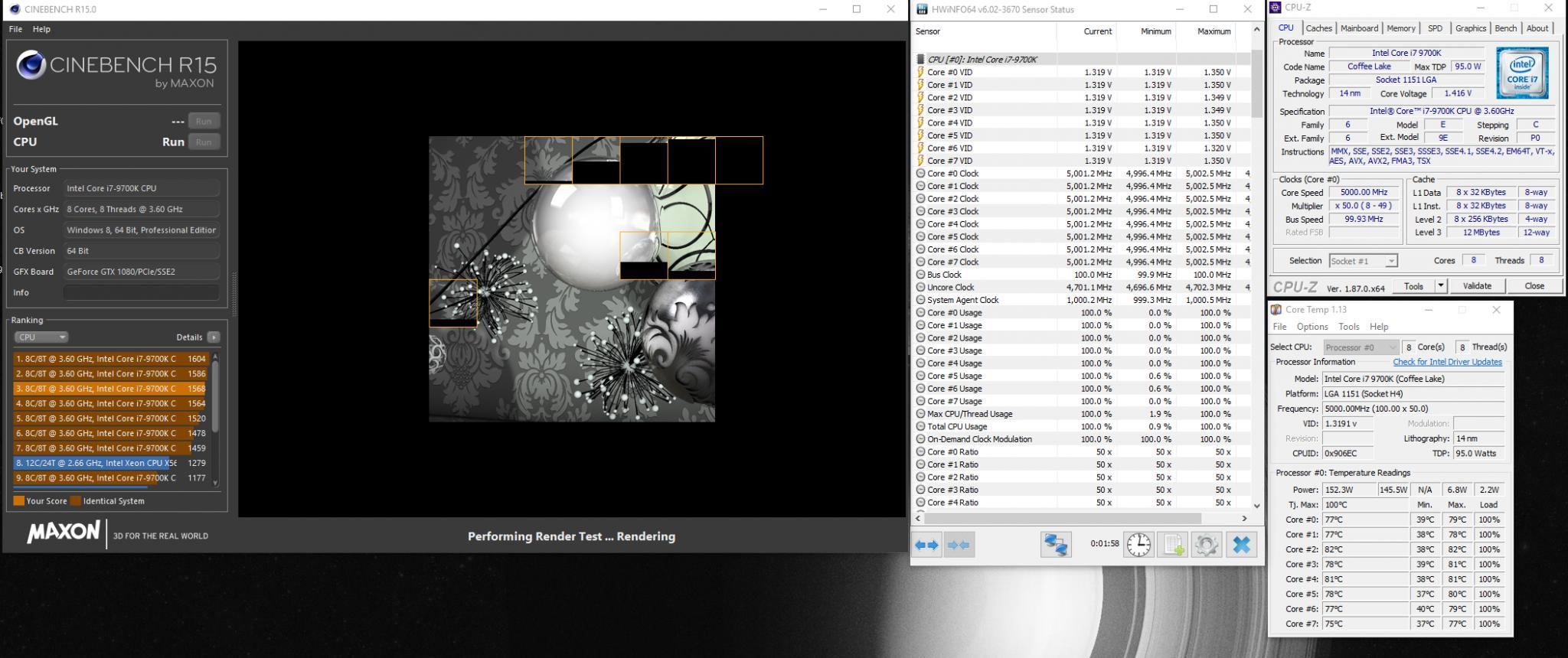Open Core Temp Select CPU Processor #0 dropdown
Screen dimensions: 1568x658
1361,347
